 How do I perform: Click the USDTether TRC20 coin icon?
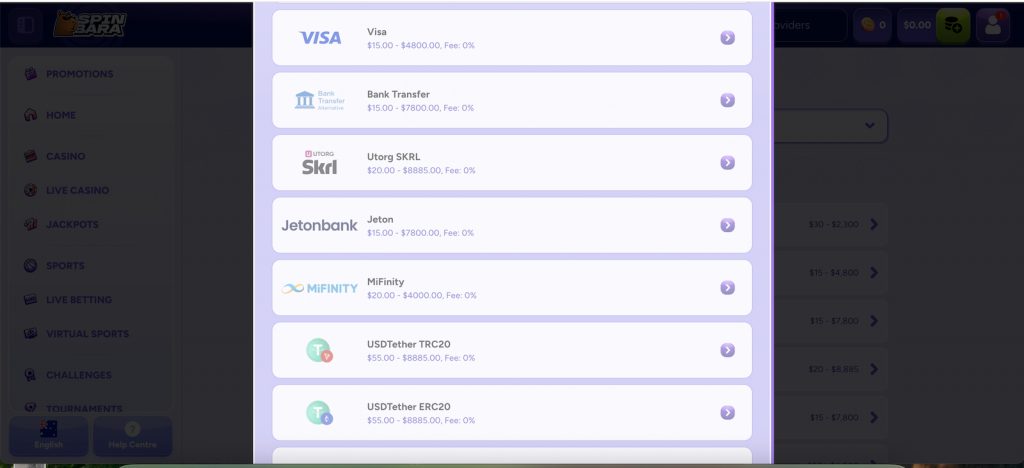click(x=320, y=351)
